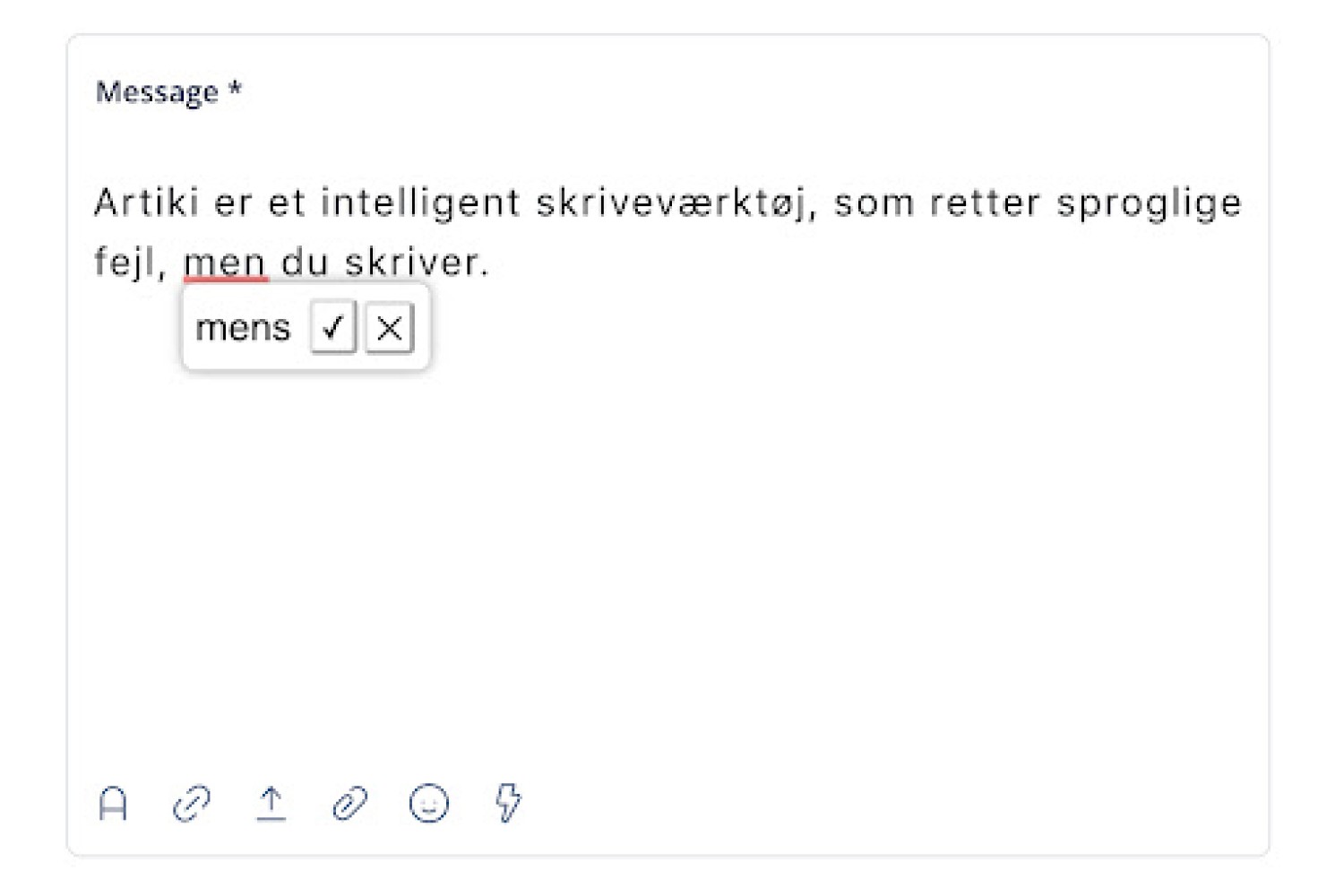Click the upload arrow icon
Viewport: 1344px width, 896px height.
click(x=271, y=803)
